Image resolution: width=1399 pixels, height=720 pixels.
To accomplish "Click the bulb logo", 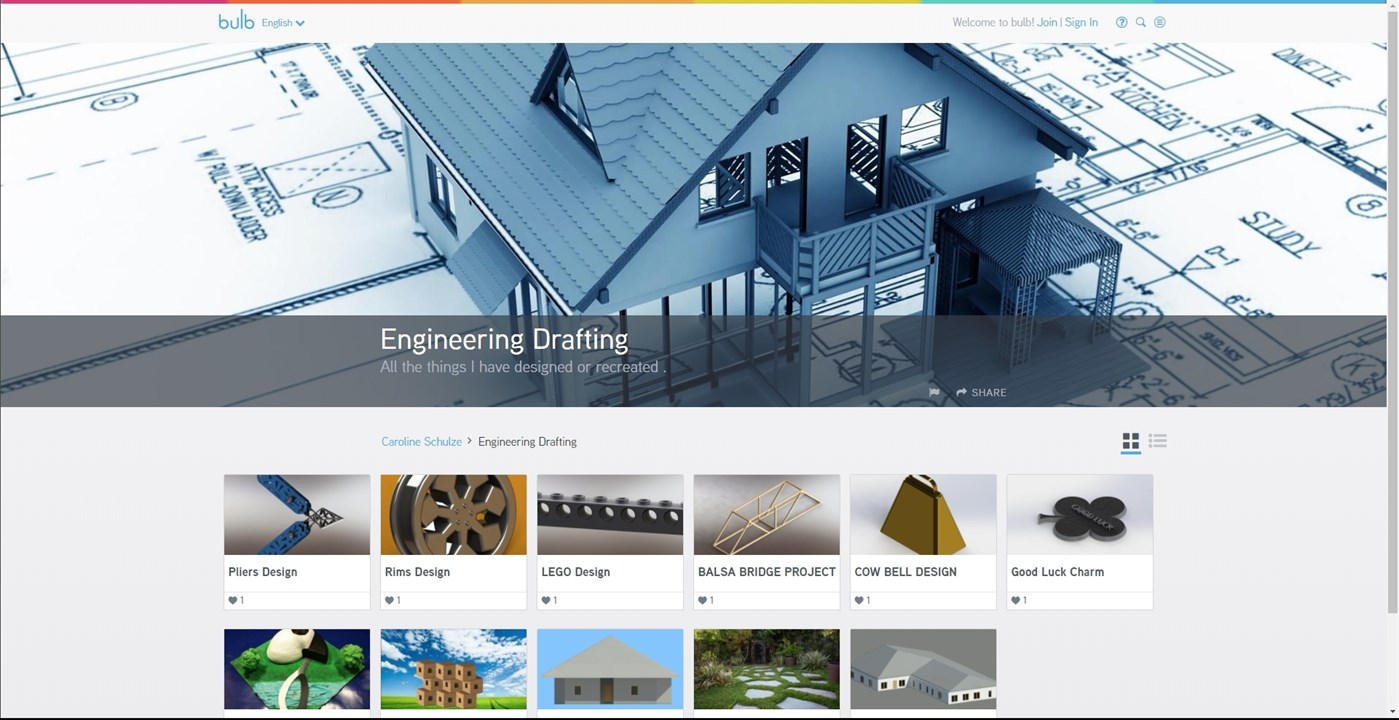I will point(236,20).
